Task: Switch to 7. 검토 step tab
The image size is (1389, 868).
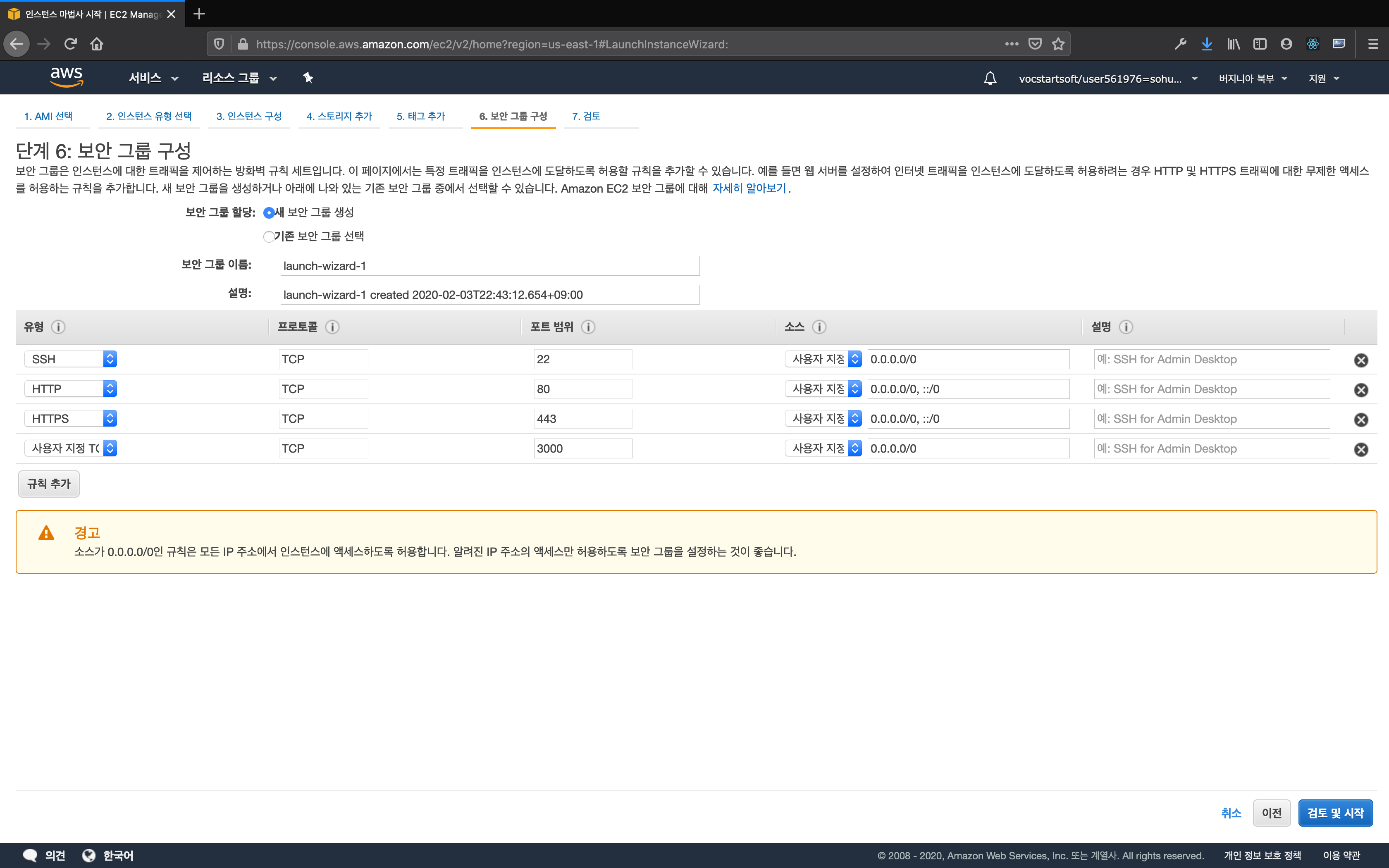Action: [585, 116]
